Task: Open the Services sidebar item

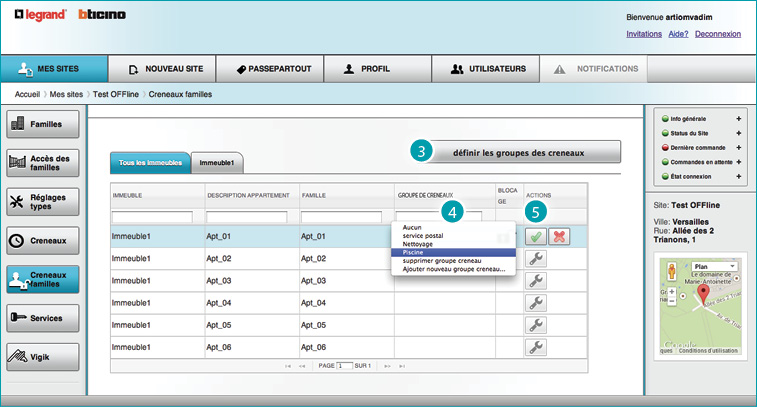Action: [41, 318]
